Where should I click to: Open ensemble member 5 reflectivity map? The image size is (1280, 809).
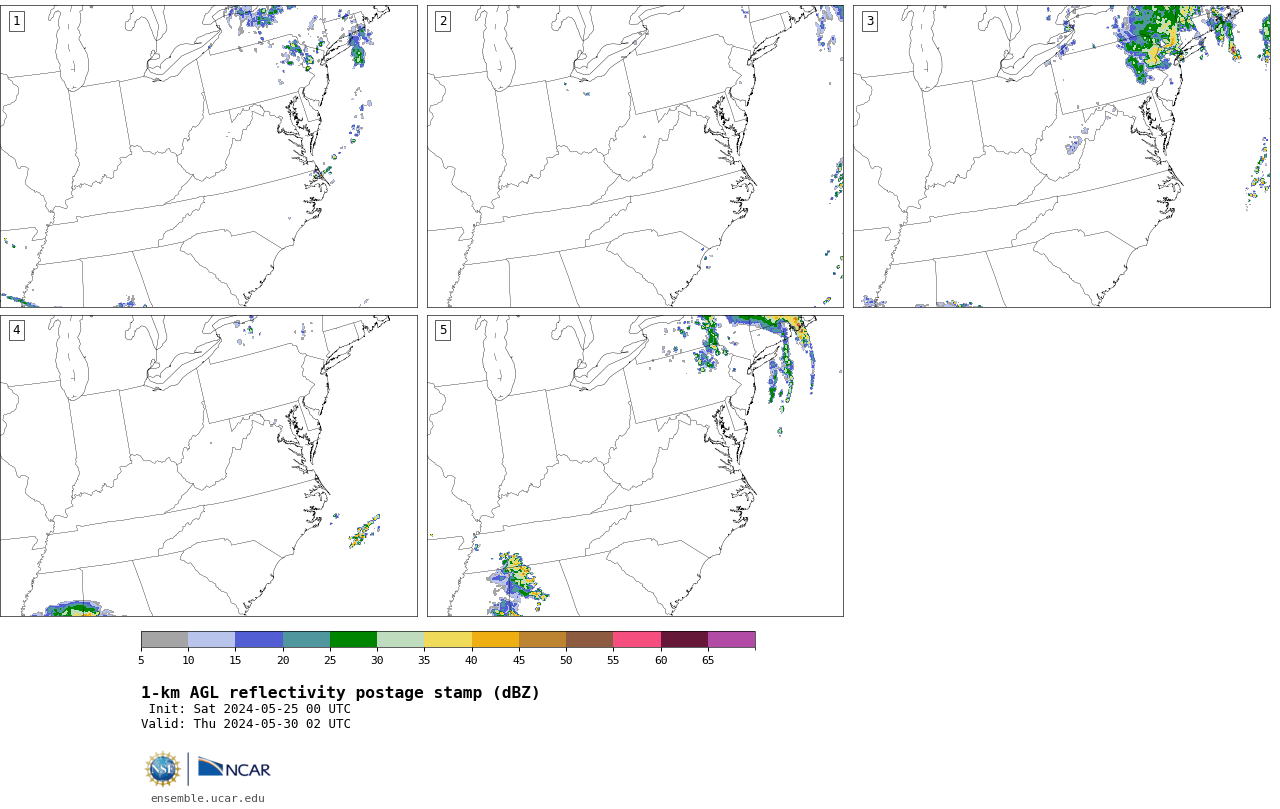click(x=635, y=466)
